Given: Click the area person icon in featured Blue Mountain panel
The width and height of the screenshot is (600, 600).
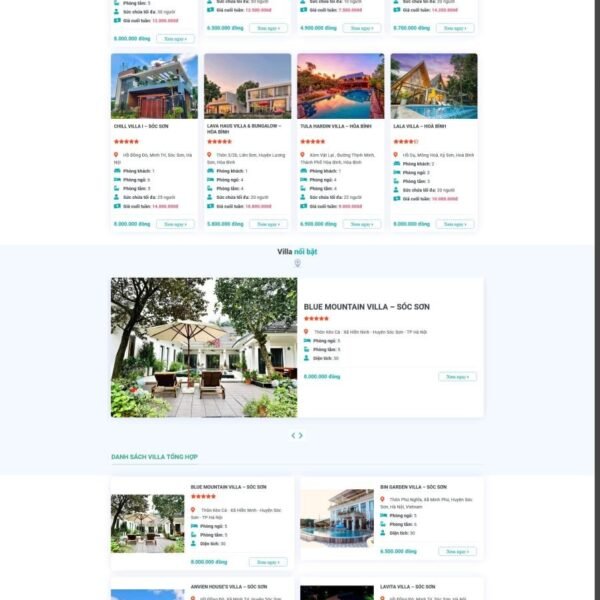Looking at the screenshot, I should click(x=307, y=358).
